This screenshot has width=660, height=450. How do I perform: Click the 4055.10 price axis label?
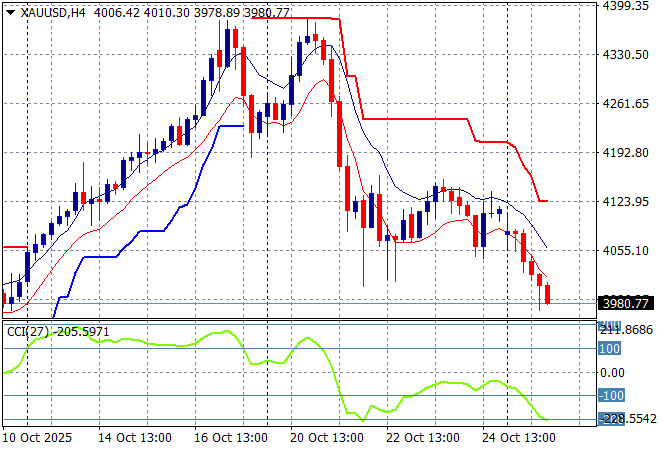click(627, 251)
